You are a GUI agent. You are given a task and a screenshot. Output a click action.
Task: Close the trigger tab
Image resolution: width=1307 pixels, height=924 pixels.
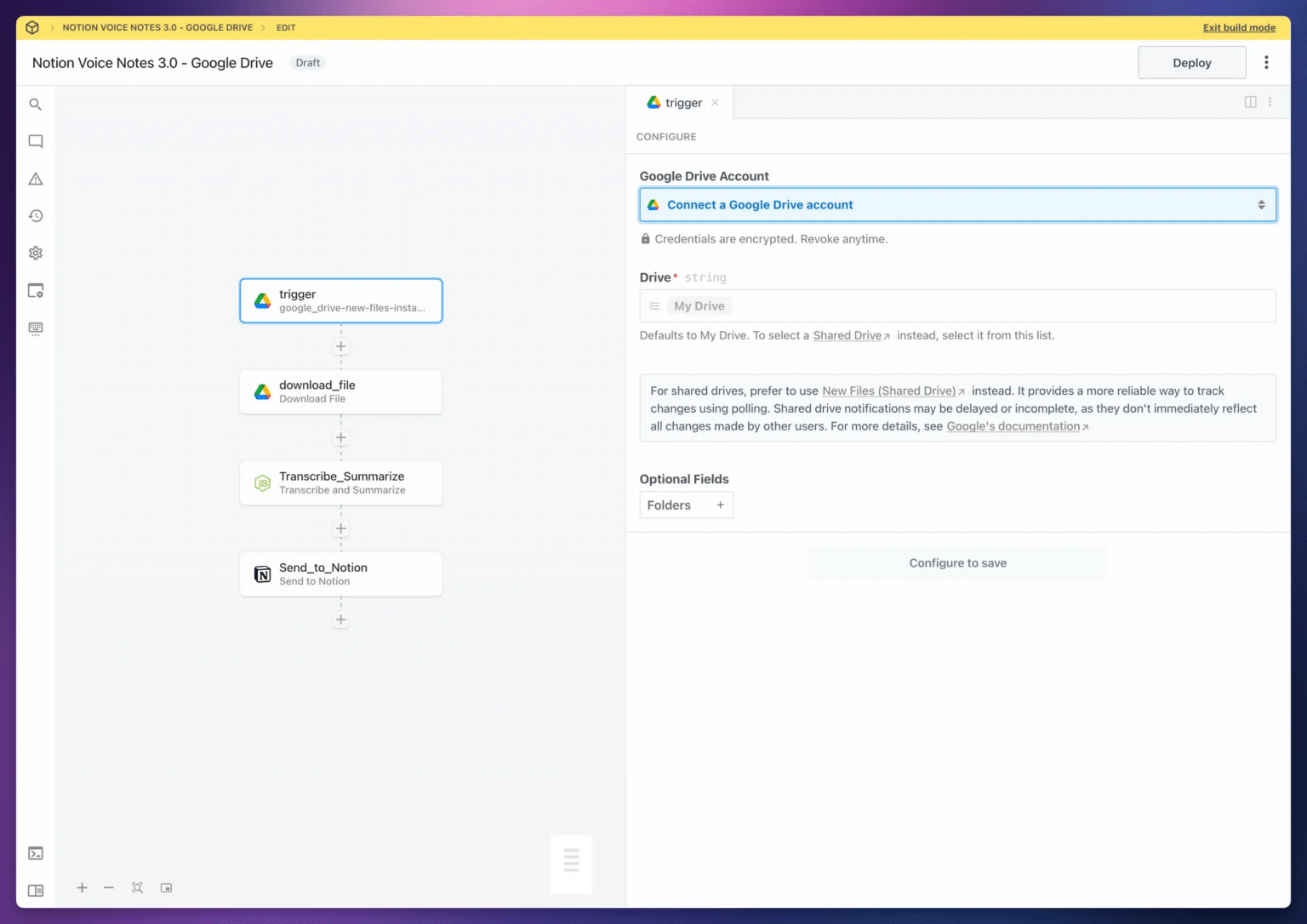pyautogui.click(x=716, y=103)
